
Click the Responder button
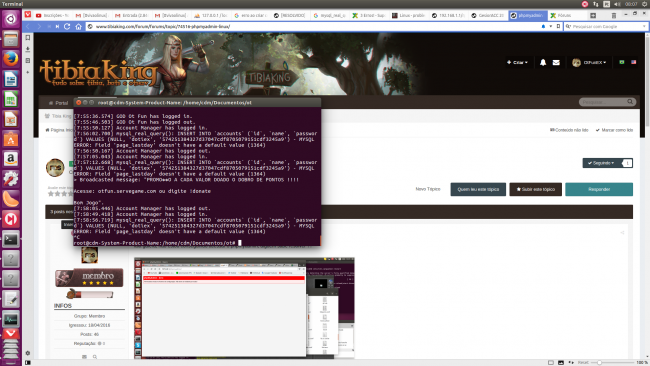coord(599,189)
